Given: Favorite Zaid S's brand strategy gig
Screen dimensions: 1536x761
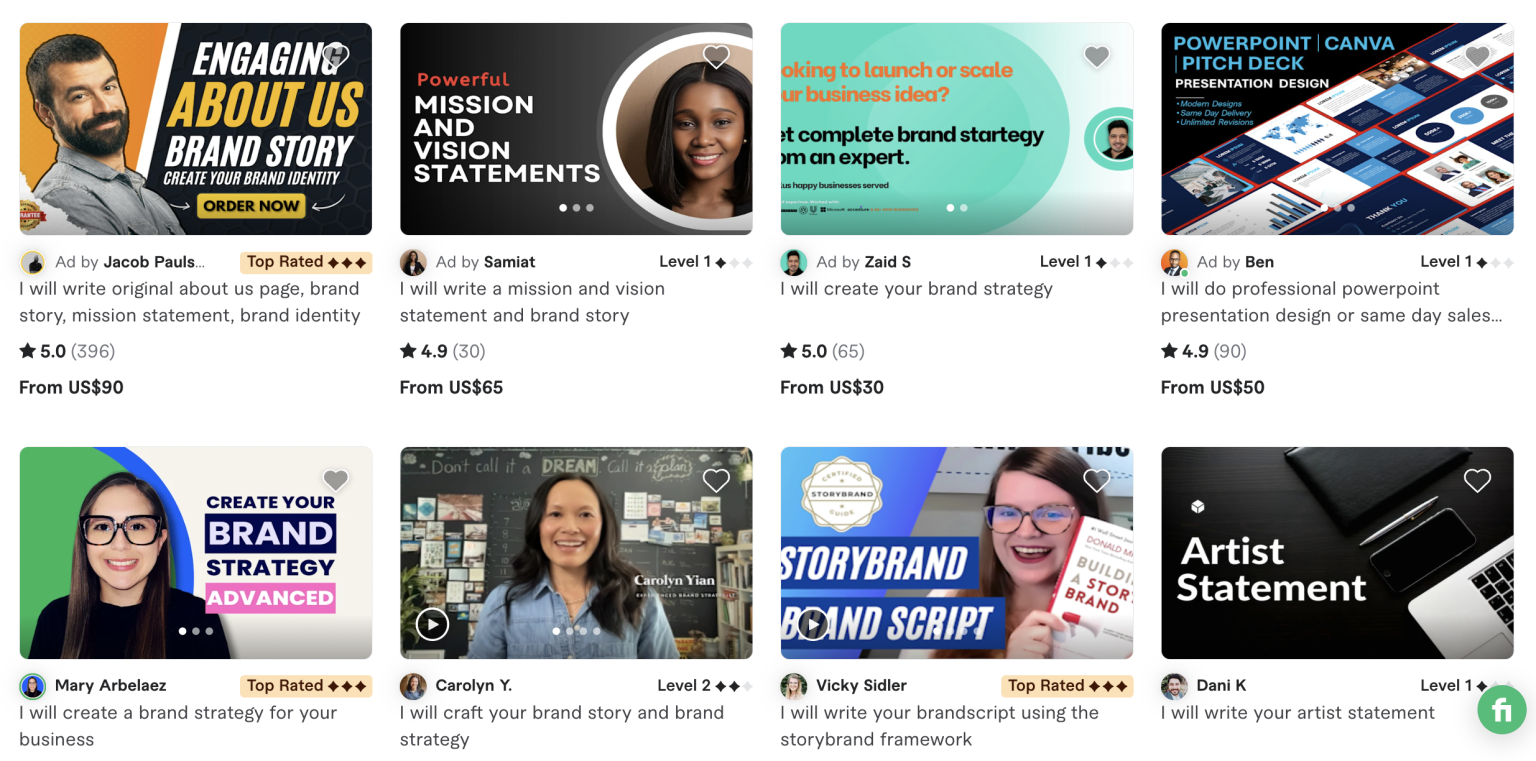Looking at the screenshot, I should (1097, 57).
